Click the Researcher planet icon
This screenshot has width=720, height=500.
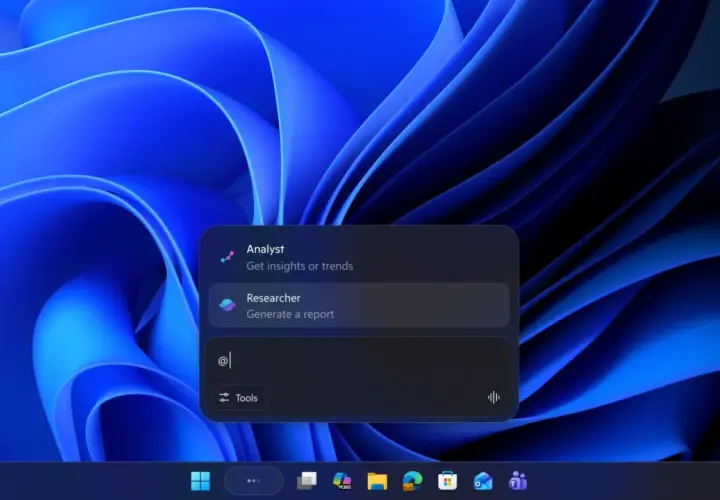(227, 305)
